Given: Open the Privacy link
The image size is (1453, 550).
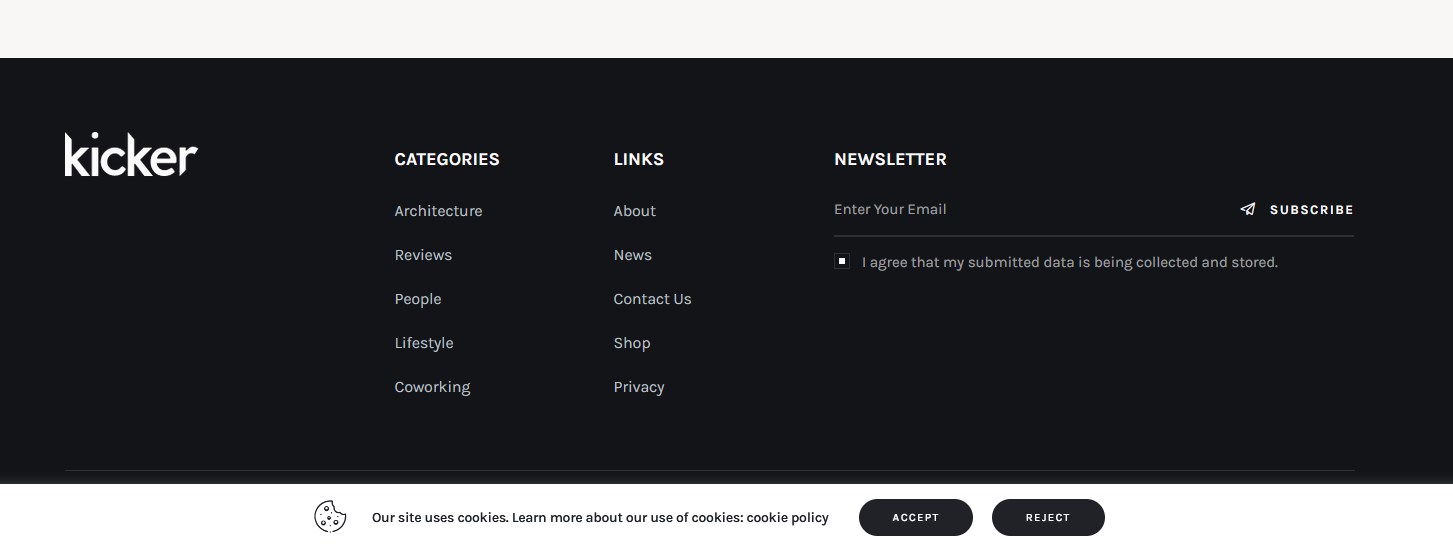Looking at the screenshot, I should coord(639,387).
